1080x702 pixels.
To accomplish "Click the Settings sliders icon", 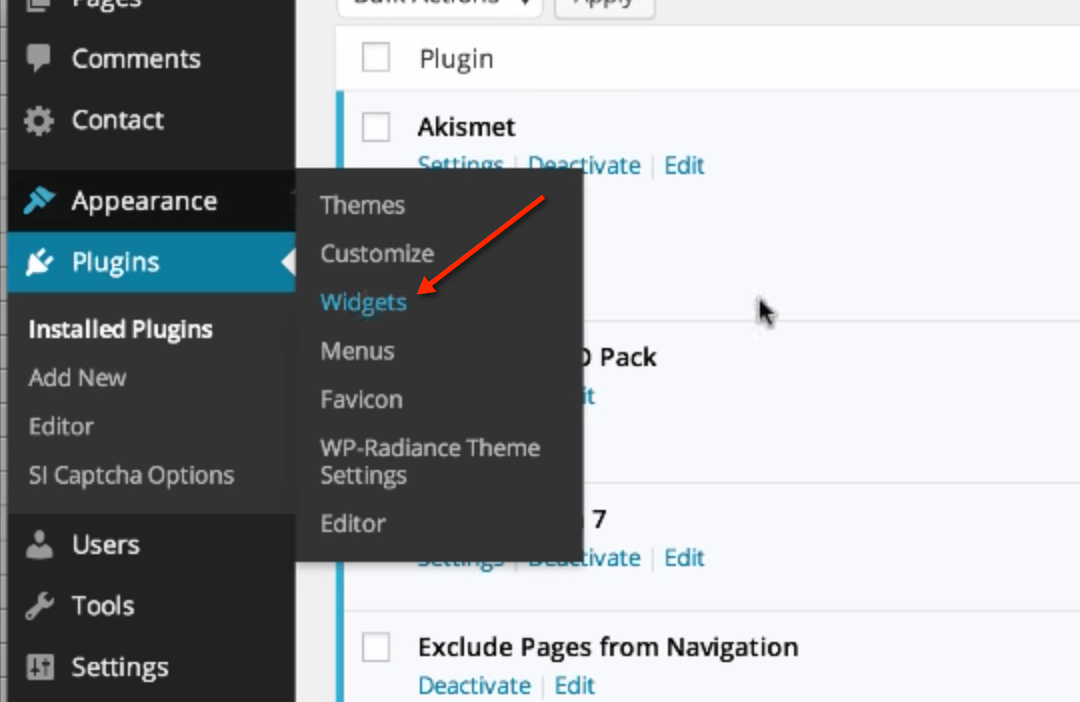I will (x=39, y=667).
